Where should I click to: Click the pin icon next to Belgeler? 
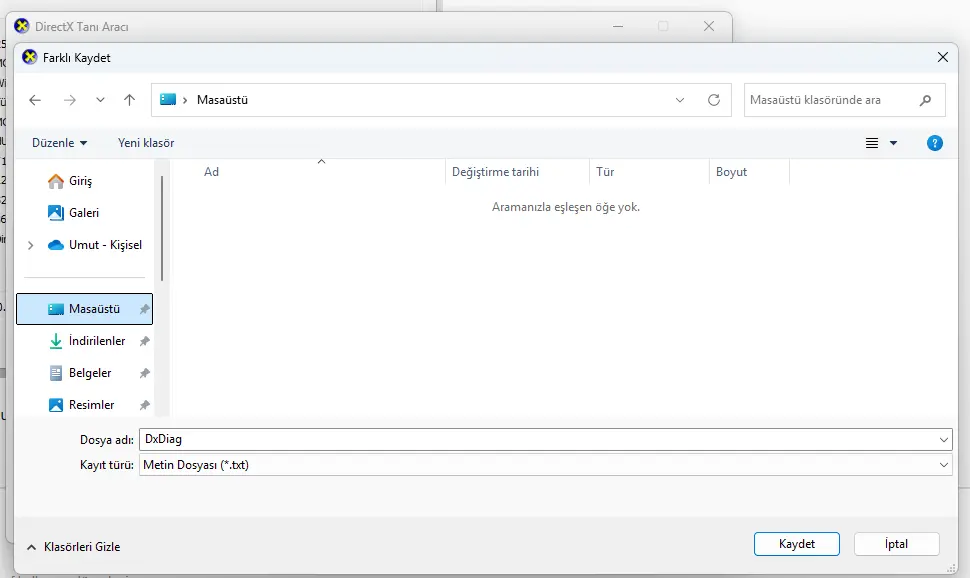click(145, 373)
